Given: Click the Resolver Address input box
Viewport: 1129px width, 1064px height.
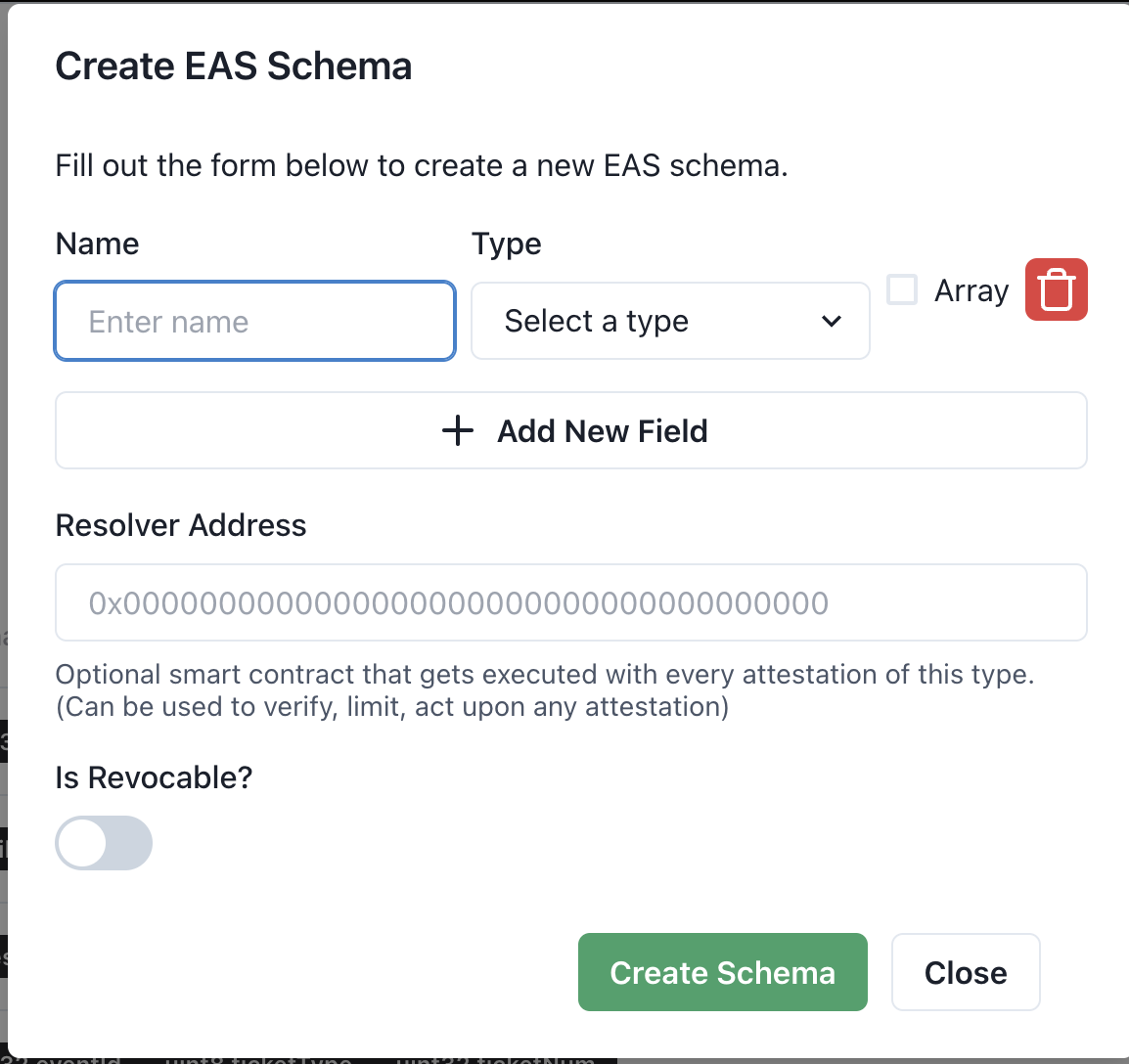Looking at the screenshot, I should point(571,602).
